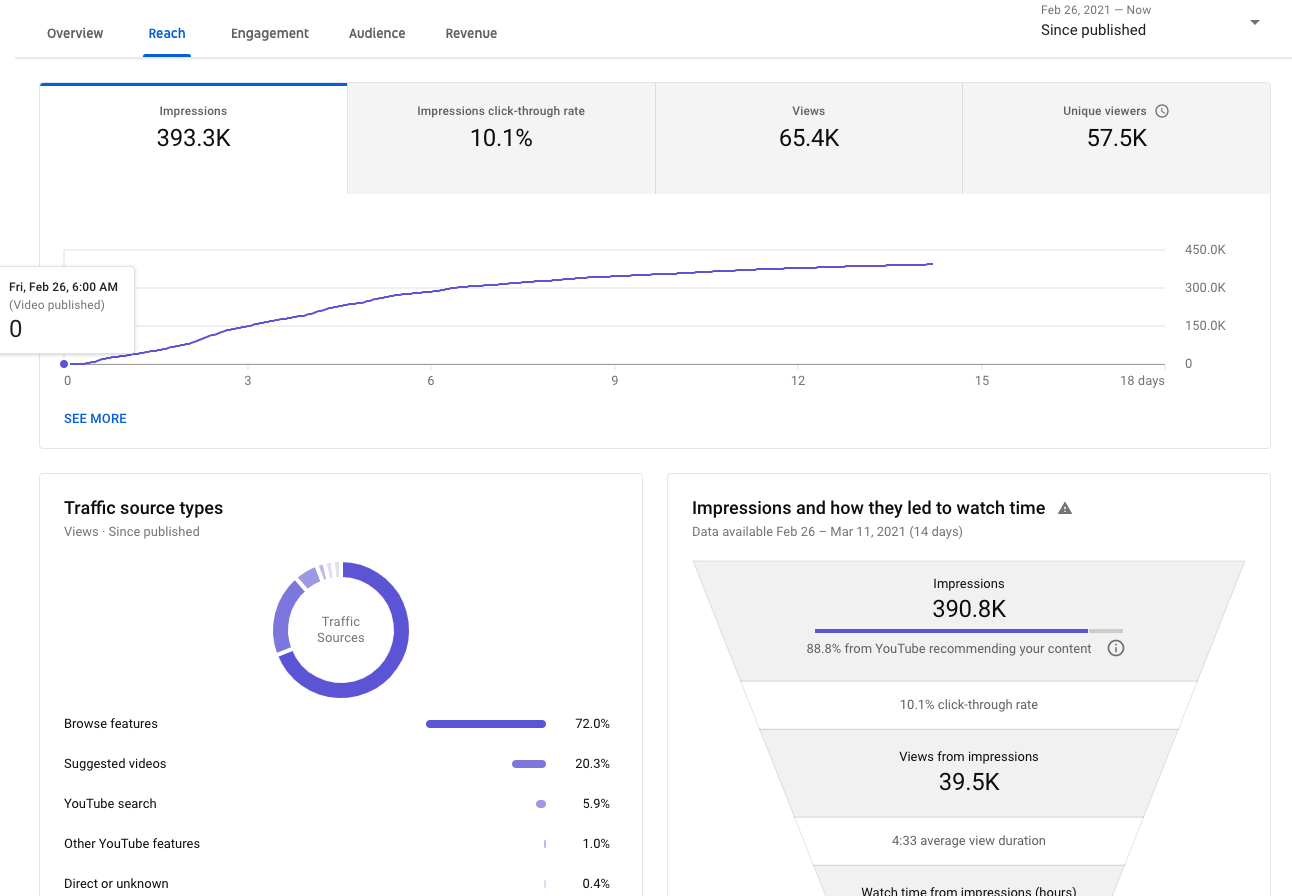This screenshot has height=896, width=1292.
Task: Switch to the Overview tab
Action: pyautogui.click(x=75, y=33)
